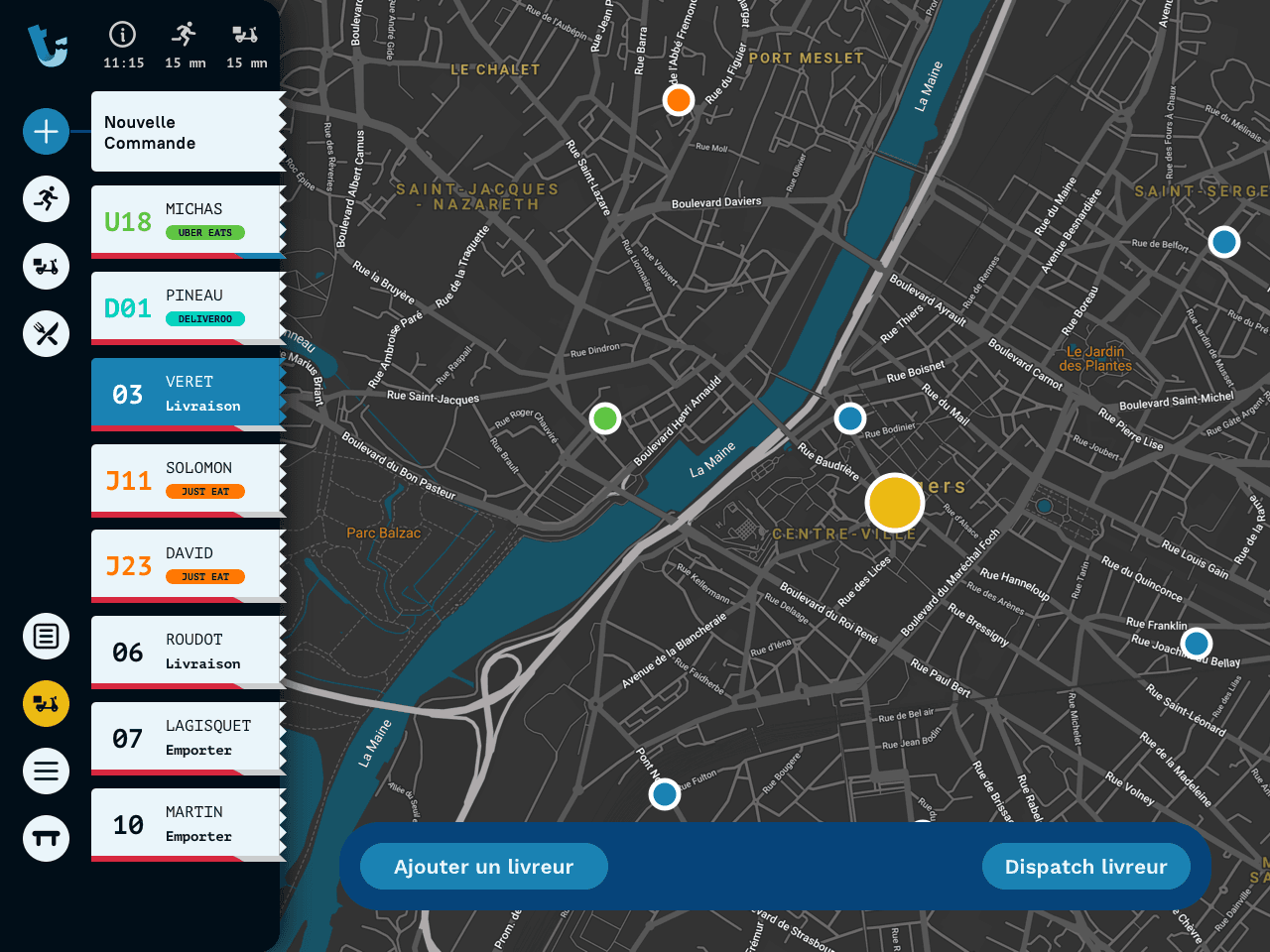Select order U18 MICHAS Uber Eats
The width and height of the screenshot is (1270, 952).
click(189, 222)
